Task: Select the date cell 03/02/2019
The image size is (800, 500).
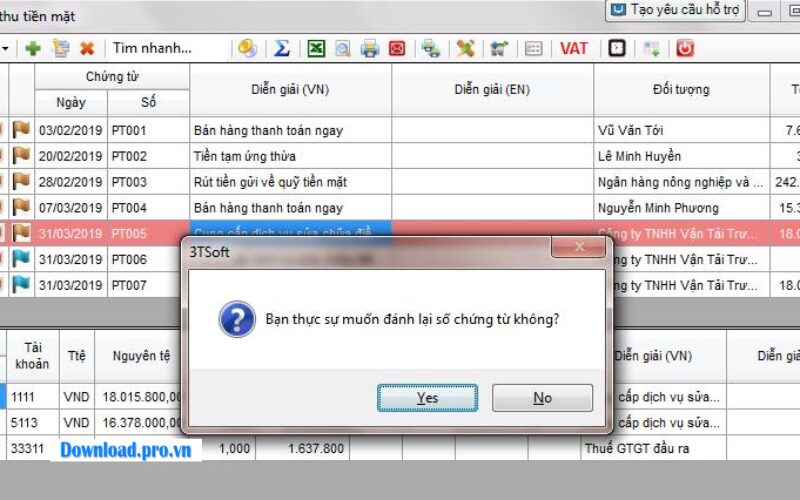Action: point(71,130)
